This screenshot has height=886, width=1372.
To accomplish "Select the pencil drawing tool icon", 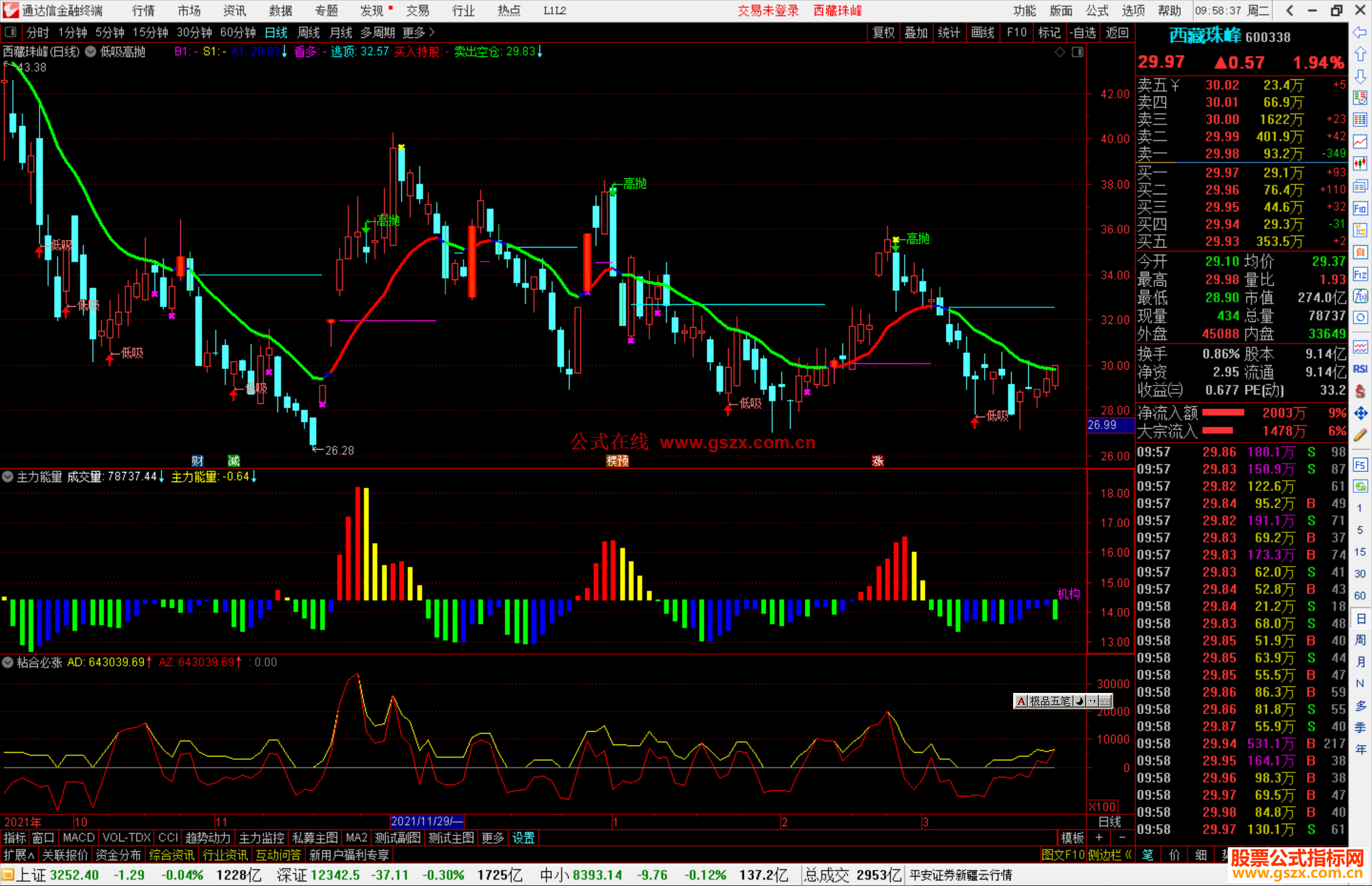I will point(1360,435).
